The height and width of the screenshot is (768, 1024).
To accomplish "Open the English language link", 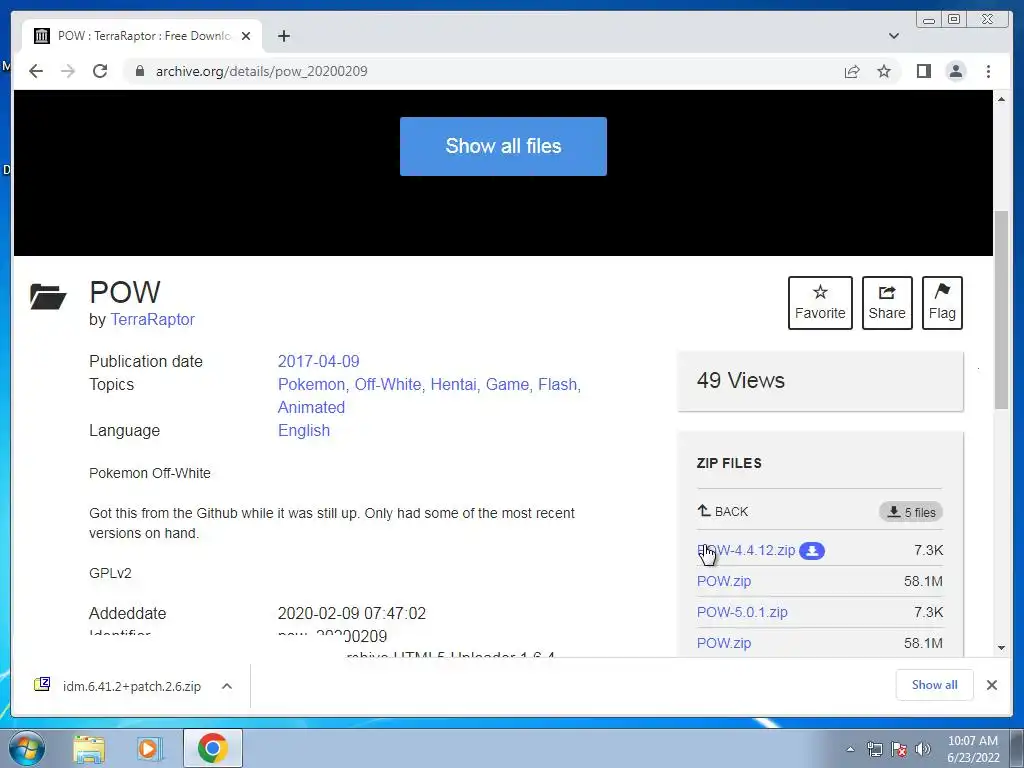I will point(304,430).
